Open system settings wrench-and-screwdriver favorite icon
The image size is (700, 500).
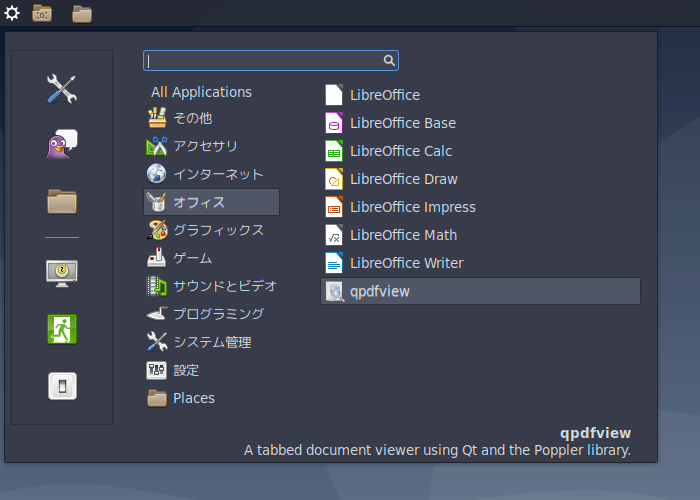click(62, 88)
